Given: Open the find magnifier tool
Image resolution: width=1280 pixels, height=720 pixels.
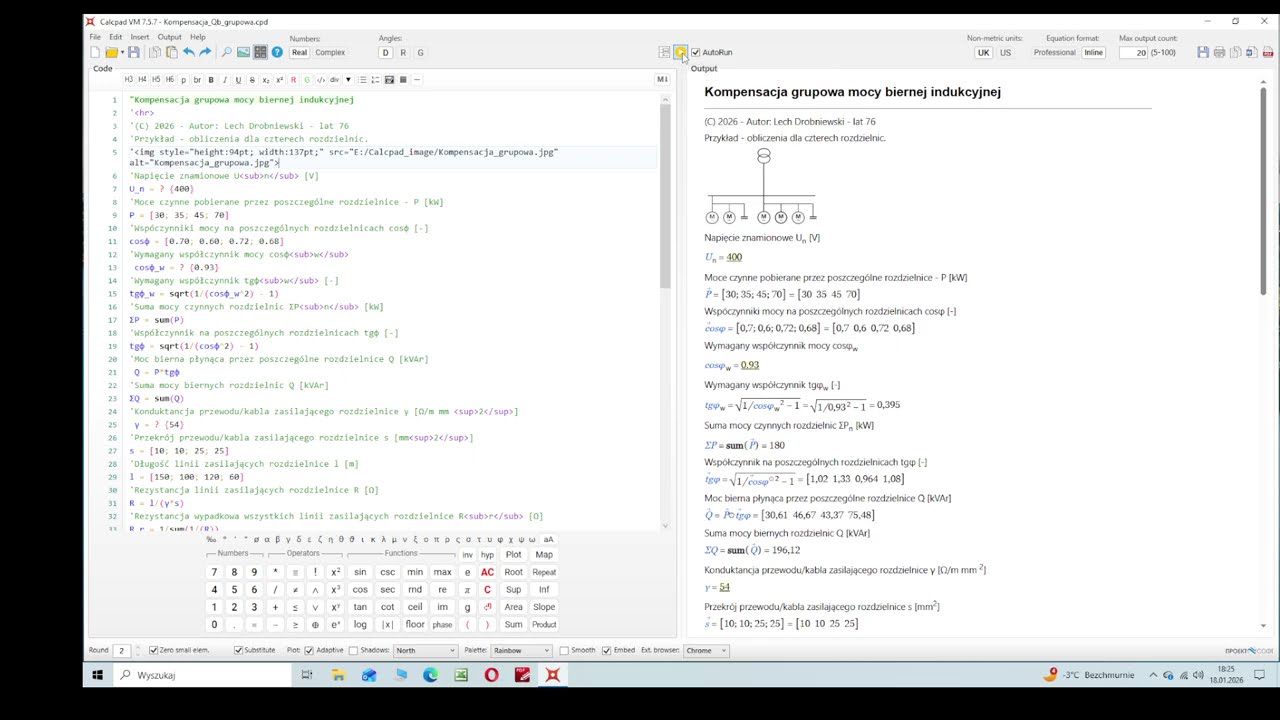Looking at the screenshot, I should (226, 52).
